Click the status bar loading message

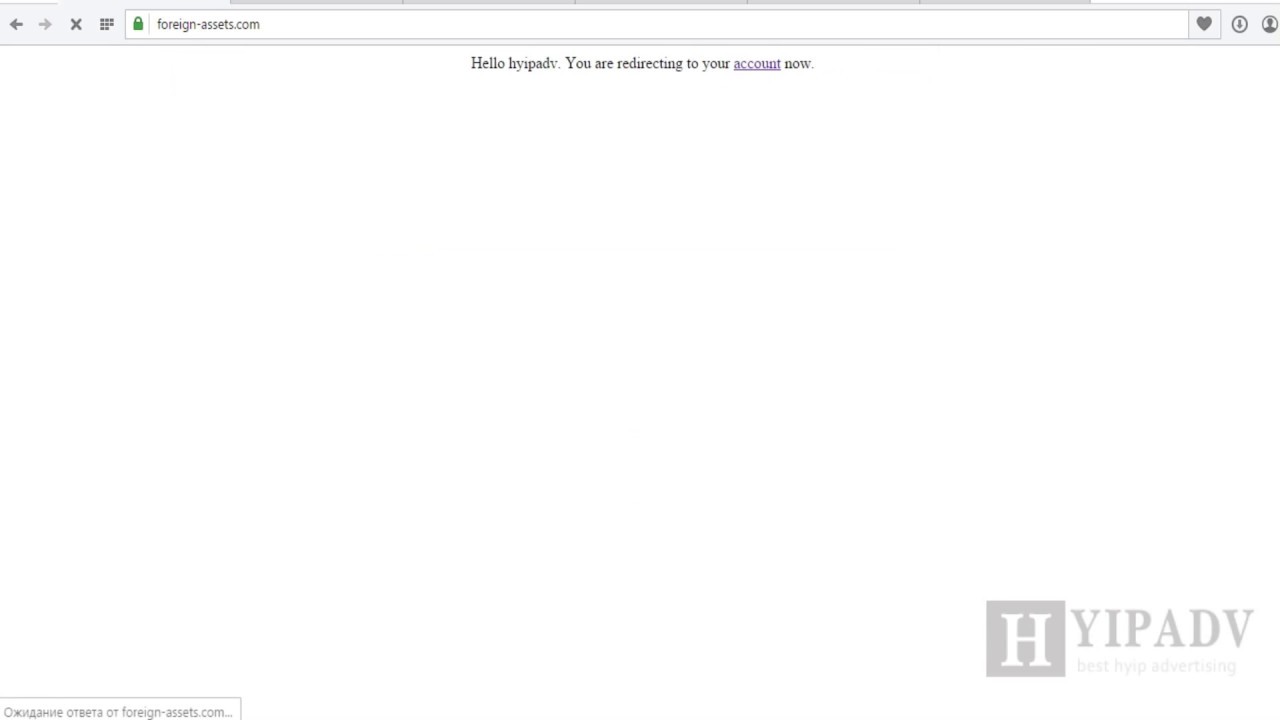(x=118, y=712)
